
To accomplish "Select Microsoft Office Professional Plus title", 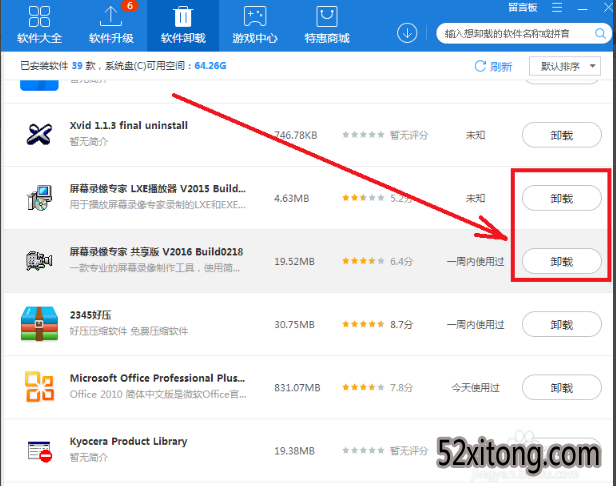I will (157, 378).
